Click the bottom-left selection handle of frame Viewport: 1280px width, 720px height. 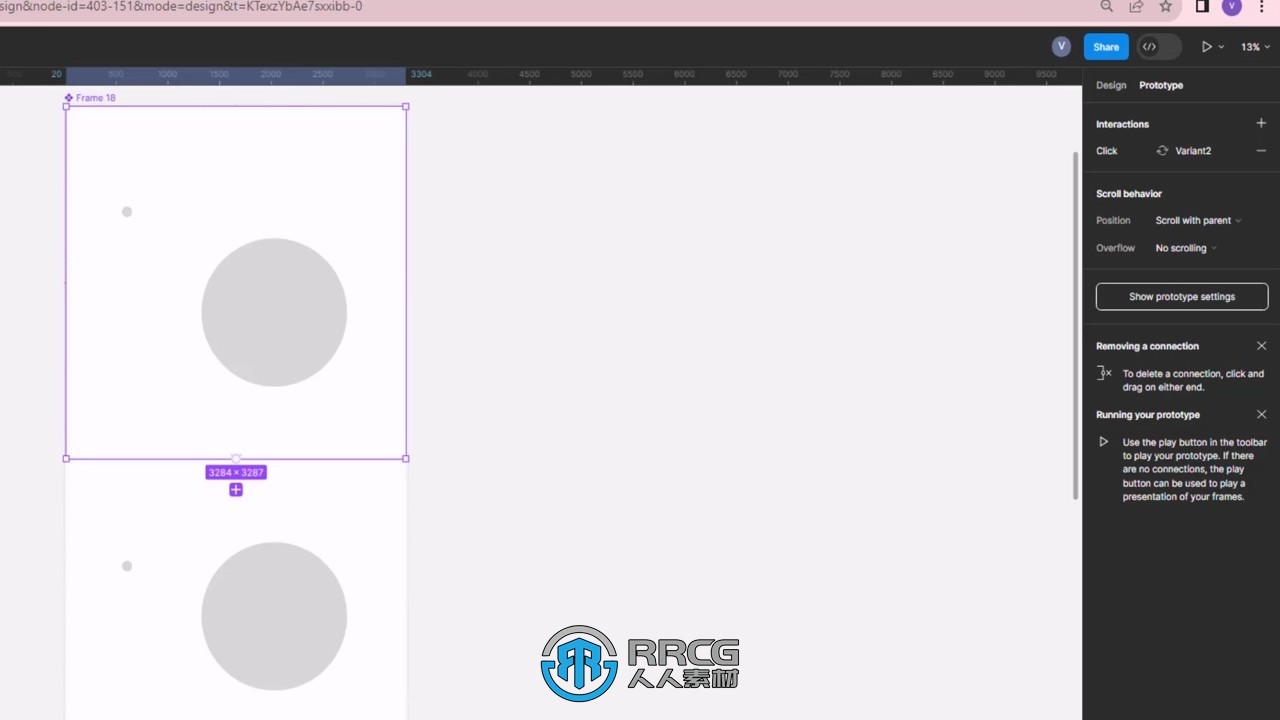click(x=66, y=459)
